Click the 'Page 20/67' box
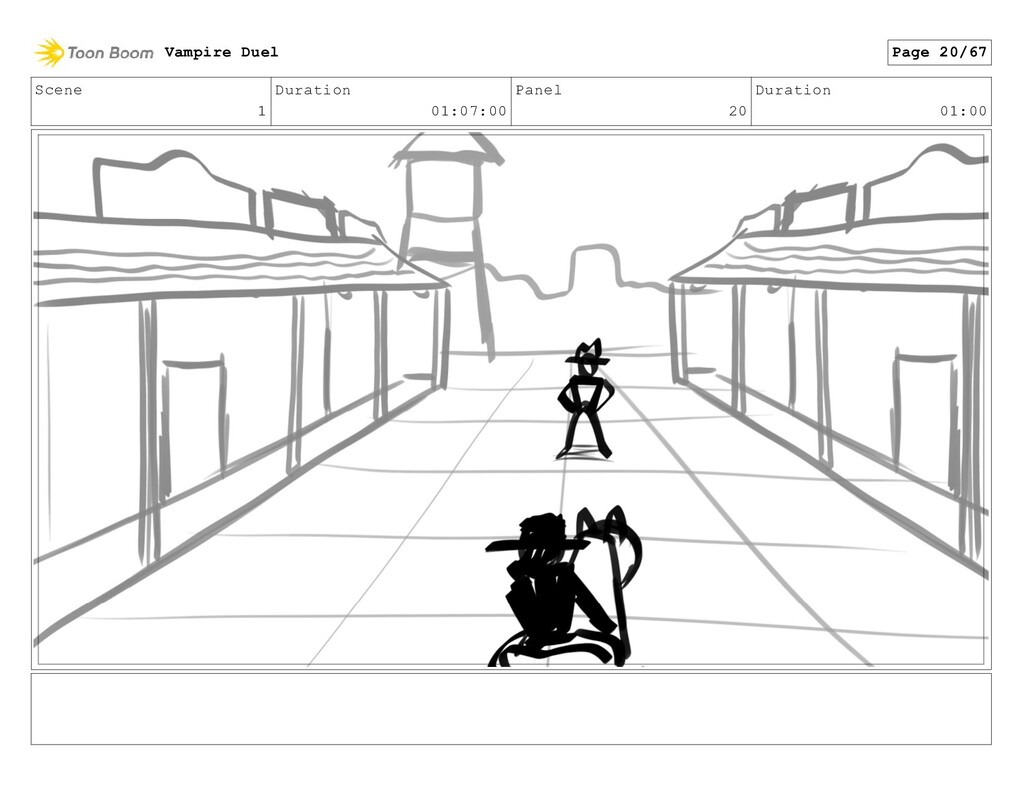The width and height of the screenshot is (1024, 791). (x=939, y=52)
